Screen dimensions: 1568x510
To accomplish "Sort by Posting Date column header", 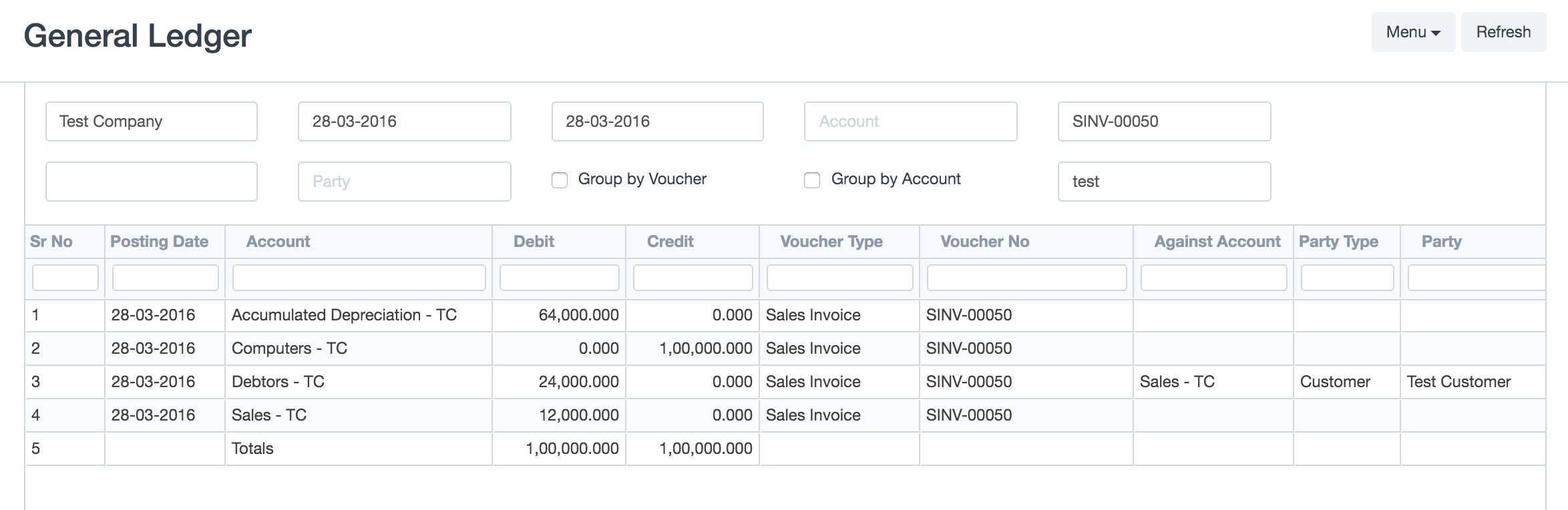I will click(160, 242).
